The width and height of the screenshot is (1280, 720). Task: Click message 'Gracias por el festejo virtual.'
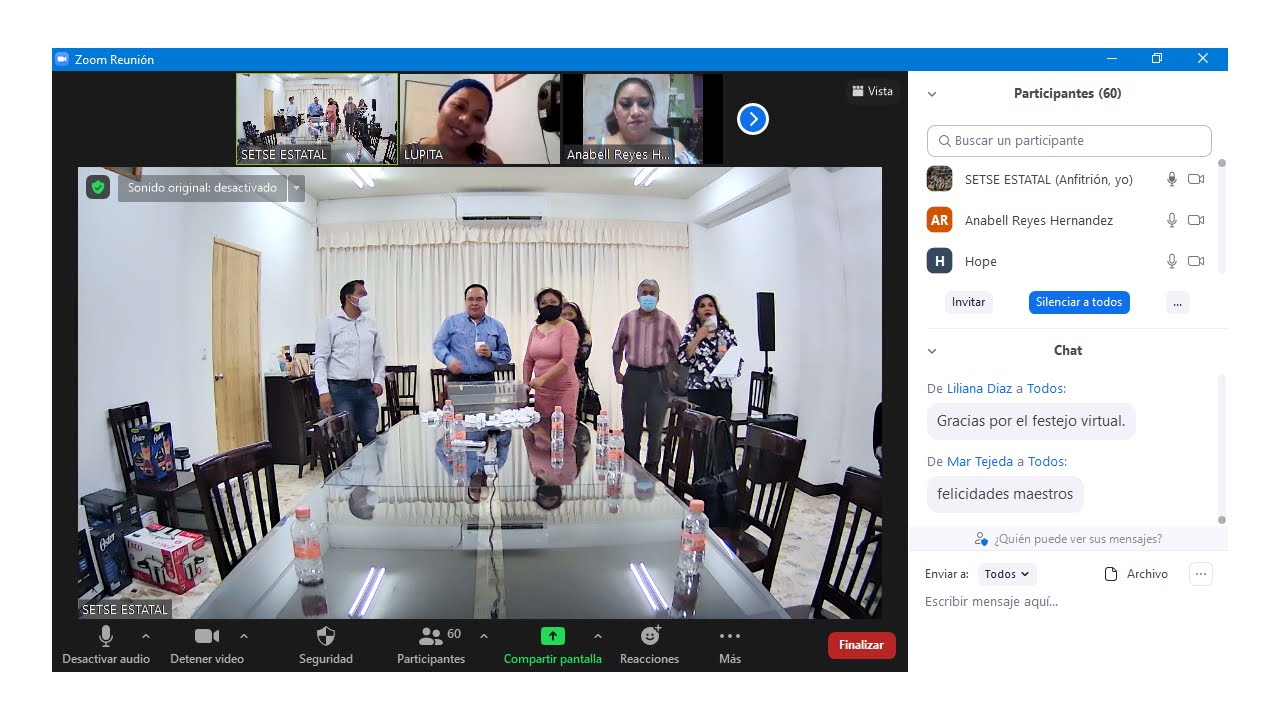pyautogui.click(x=1031, y=421)
